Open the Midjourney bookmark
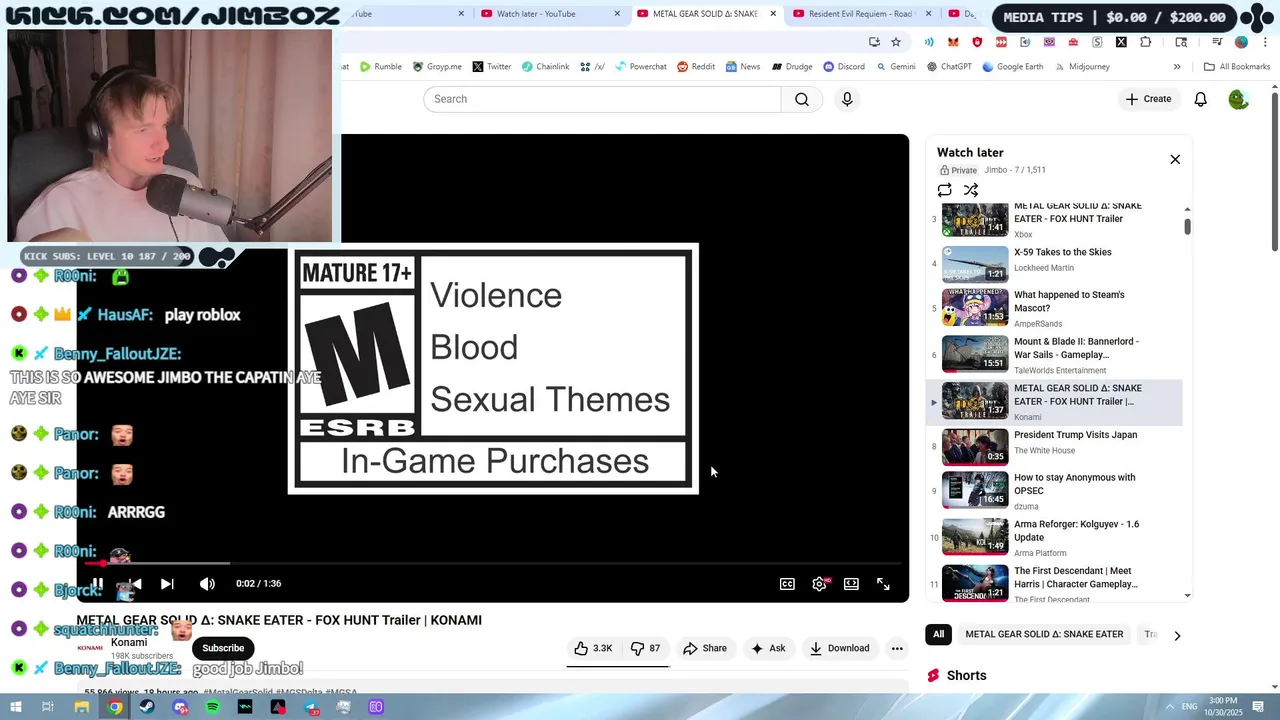 click(1081, 67)
